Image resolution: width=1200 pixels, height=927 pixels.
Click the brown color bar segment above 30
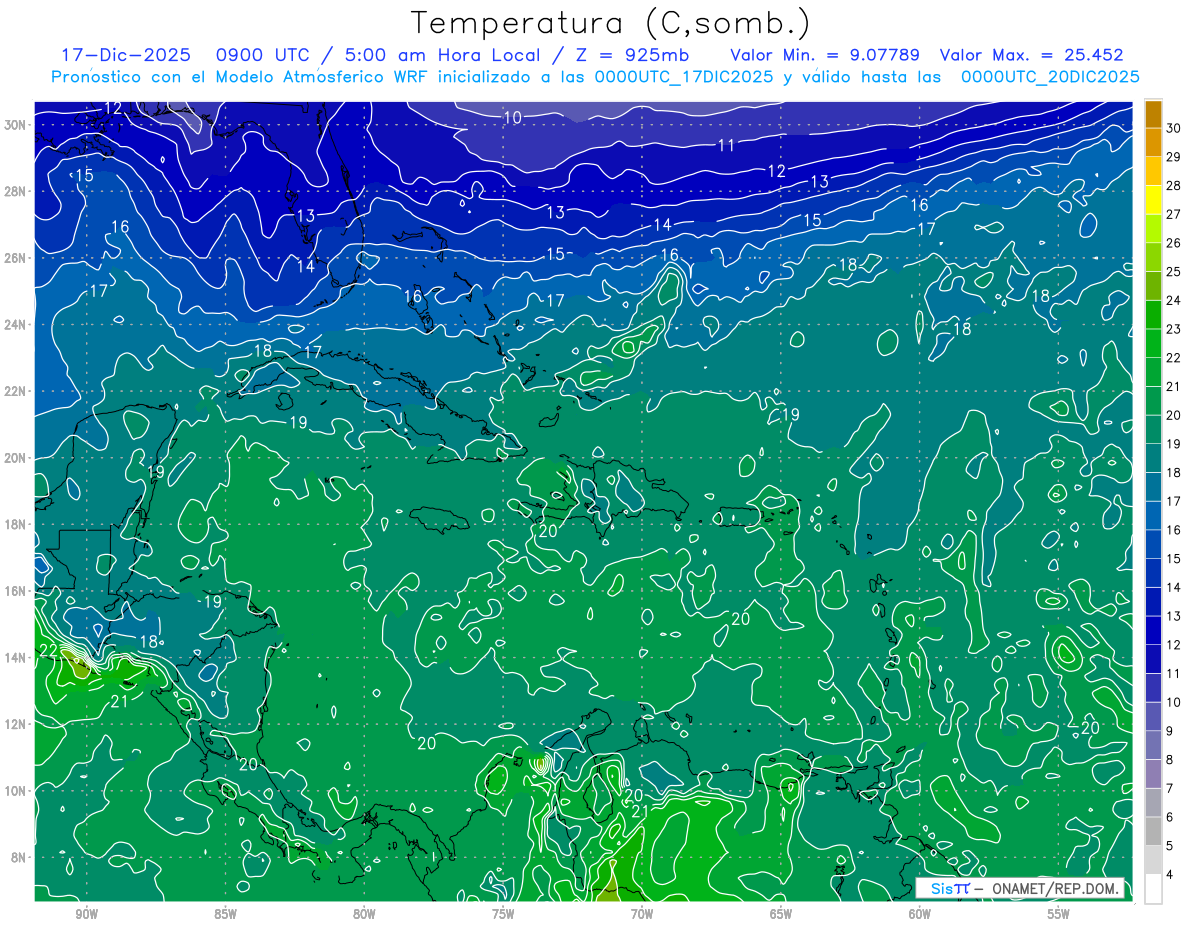click(1153, 114)
